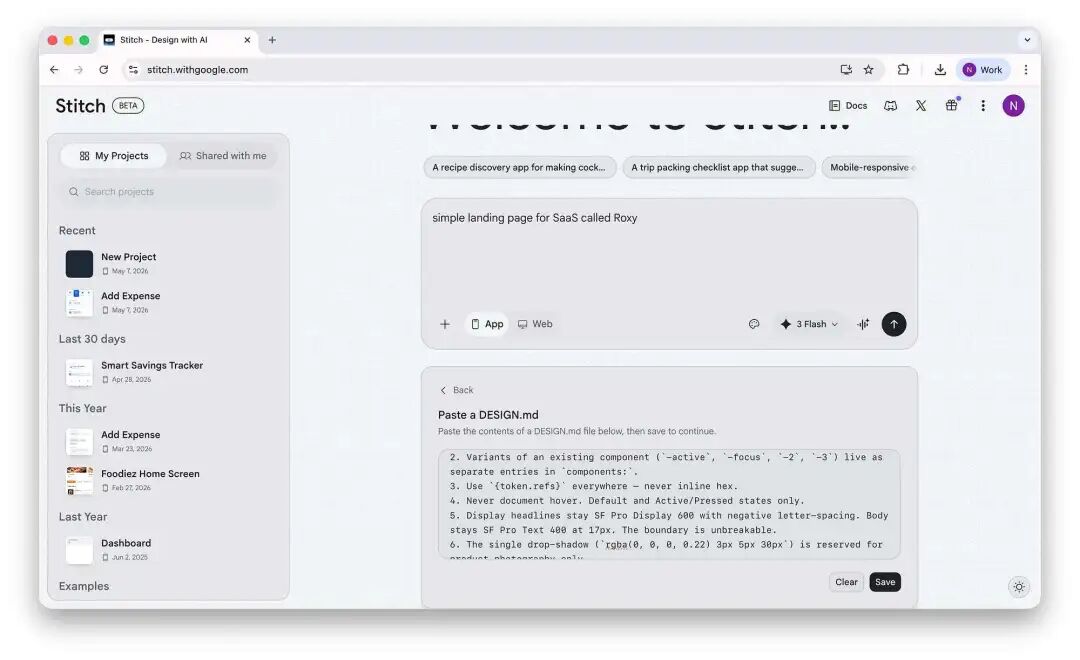
Task: Open the purple N account avatar
Action: [1013, 105]
